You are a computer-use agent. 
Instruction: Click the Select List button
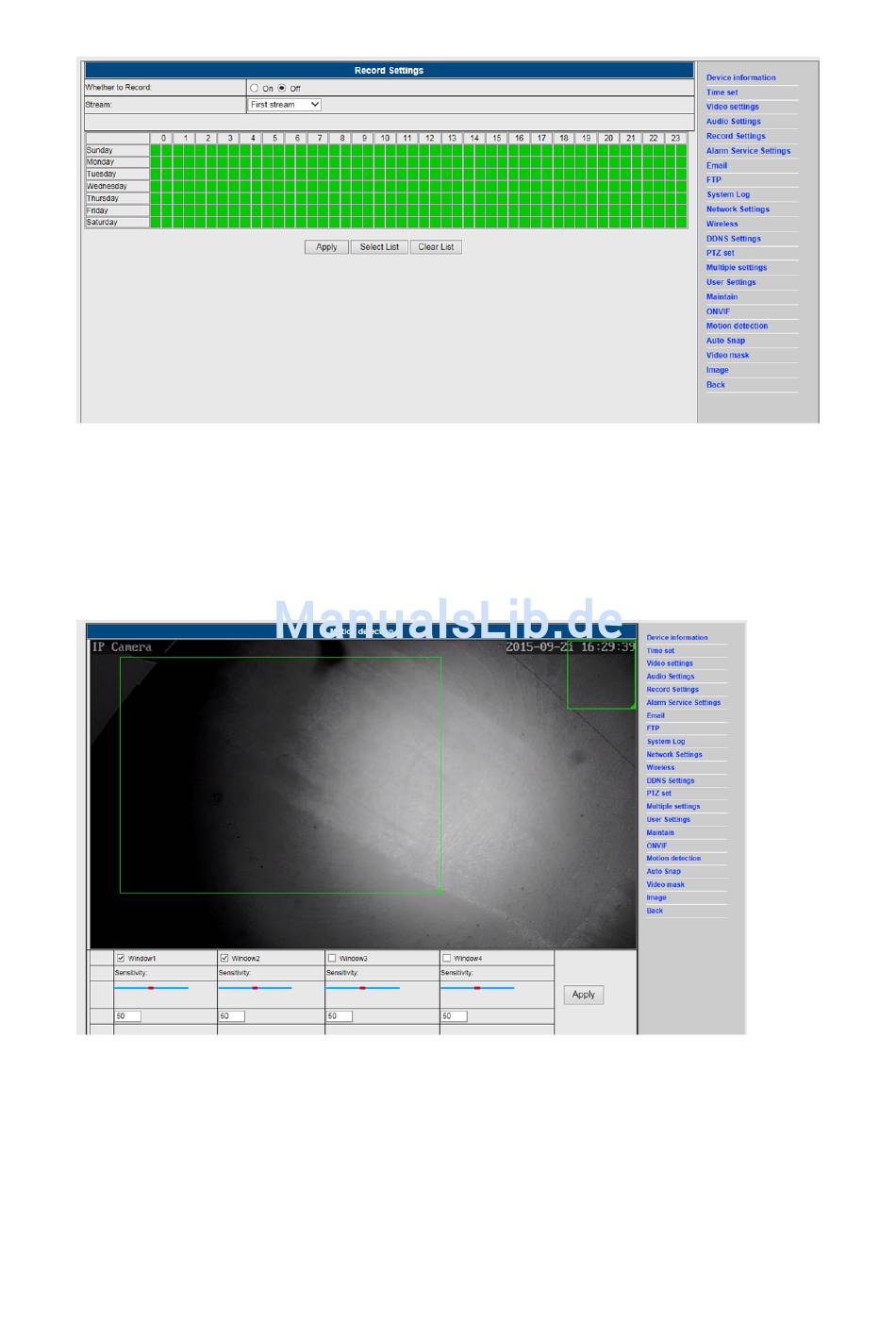pyautogui.click(x=379, y=247)
